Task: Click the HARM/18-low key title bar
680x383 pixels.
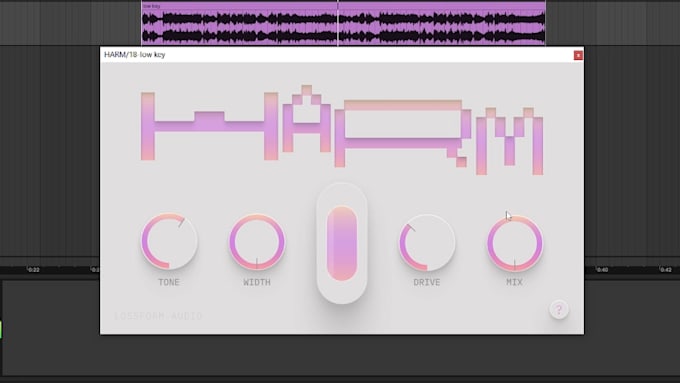Action: point(342,55)
